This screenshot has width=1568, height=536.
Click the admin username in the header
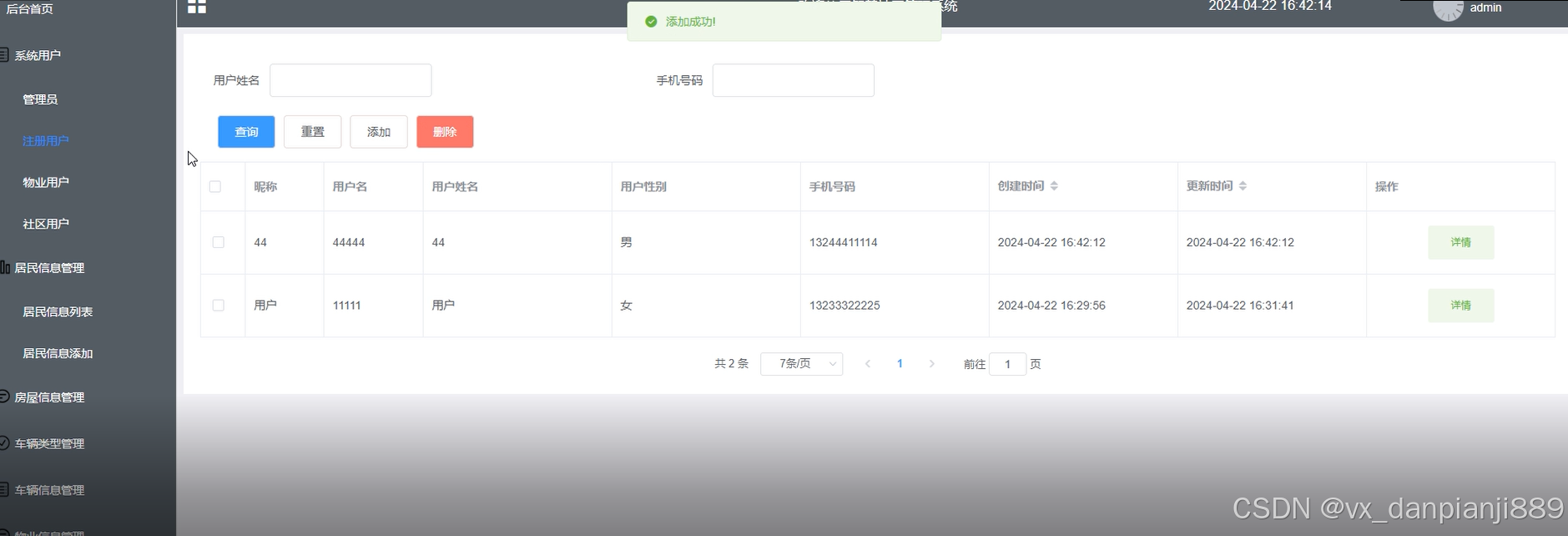(1485, 8)
